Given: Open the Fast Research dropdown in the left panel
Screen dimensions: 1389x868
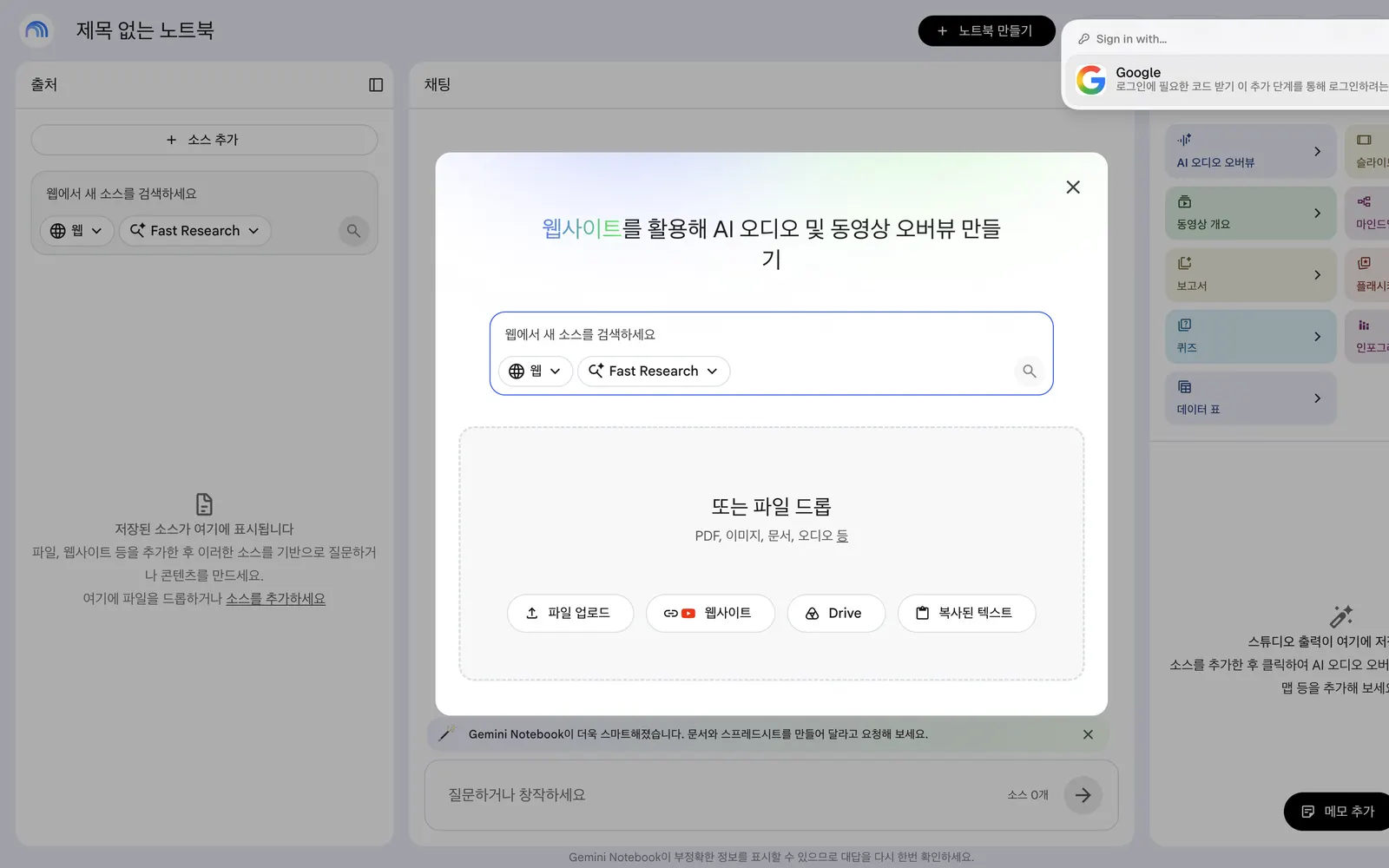Looking at the screenshot, I should [x=195, y=231].
